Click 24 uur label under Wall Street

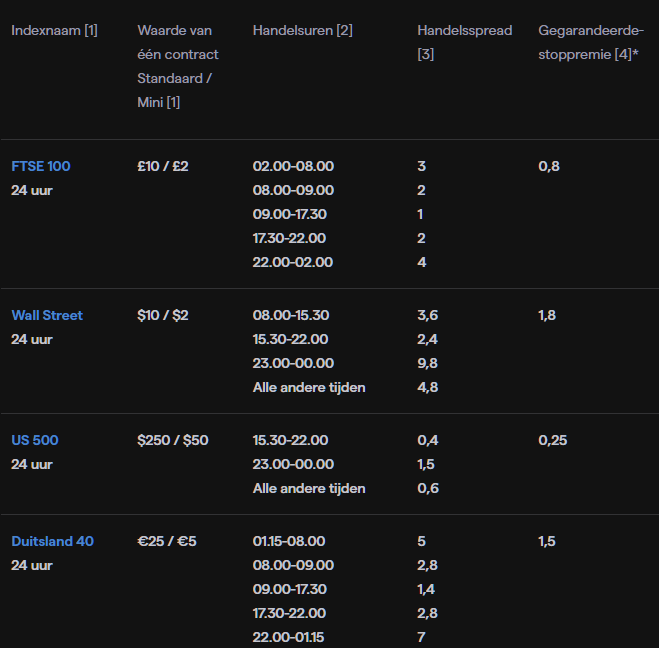32,339
